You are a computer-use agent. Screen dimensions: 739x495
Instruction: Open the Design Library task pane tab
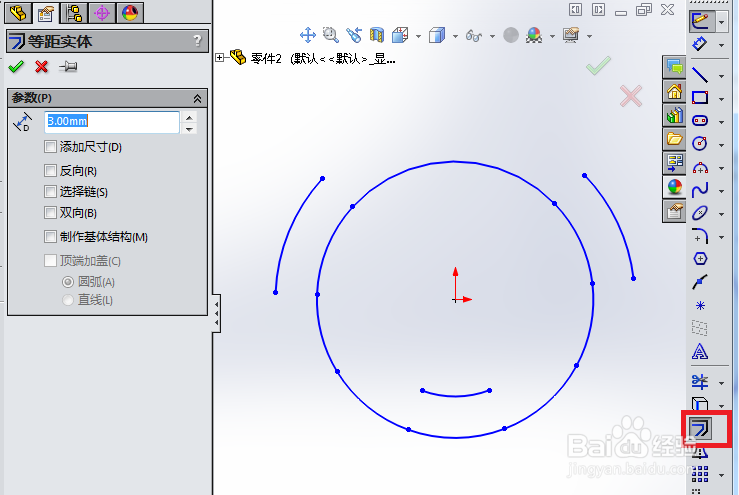click(x=674, y=115)
